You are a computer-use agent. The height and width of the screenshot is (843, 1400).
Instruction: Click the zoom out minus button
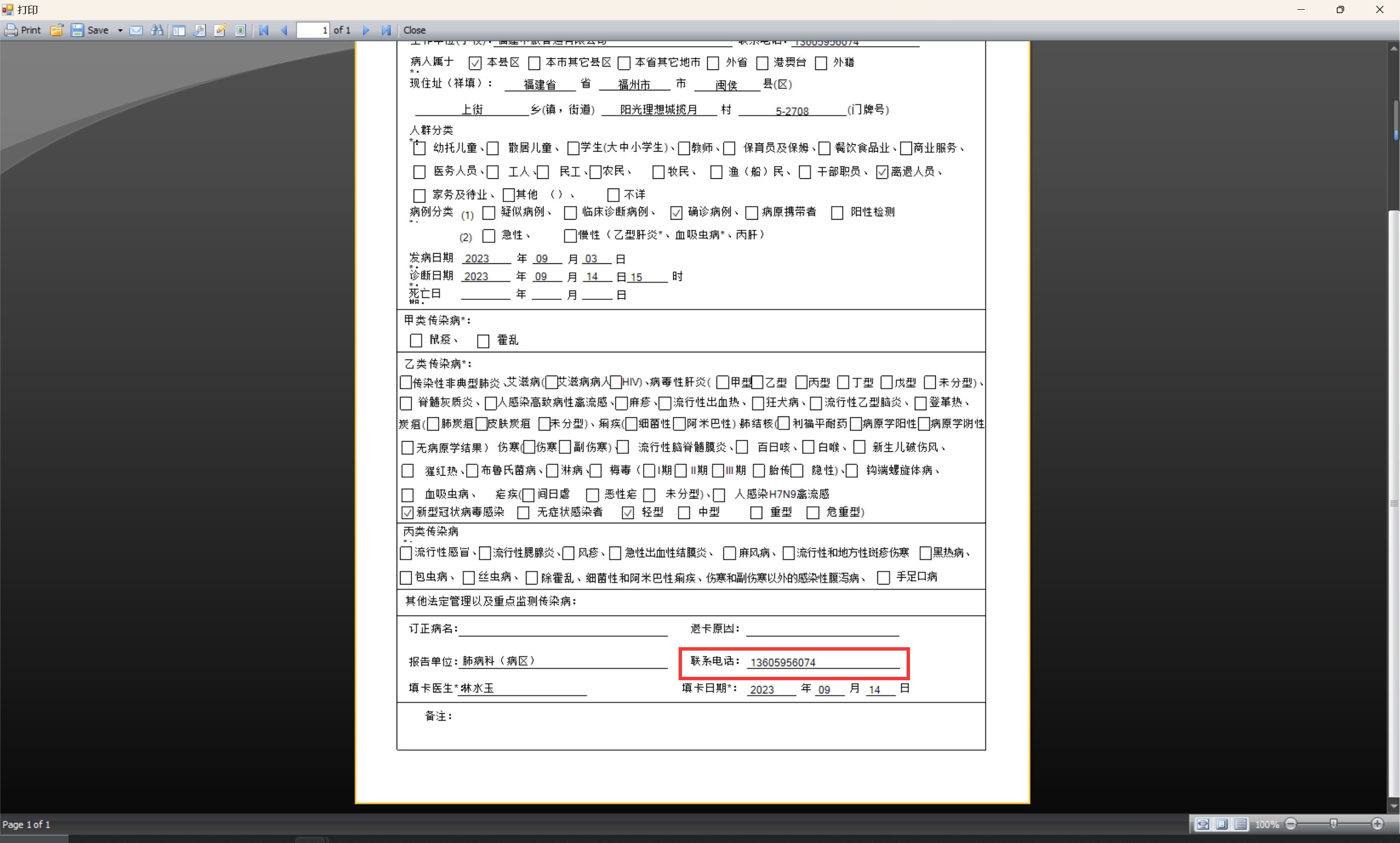tap(1291, 824)
